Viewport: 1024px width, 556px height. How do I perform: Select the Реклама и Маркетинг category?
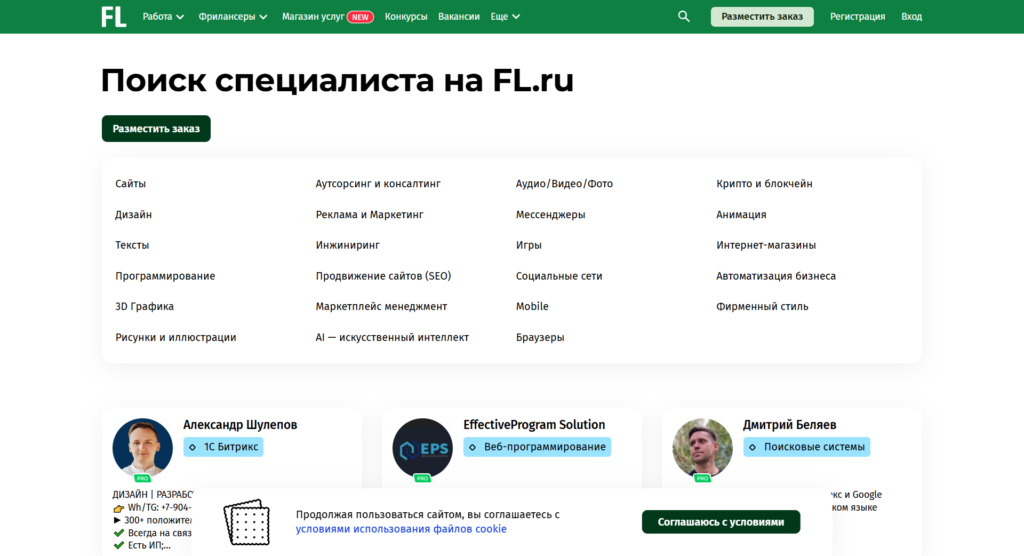[370, 214]
